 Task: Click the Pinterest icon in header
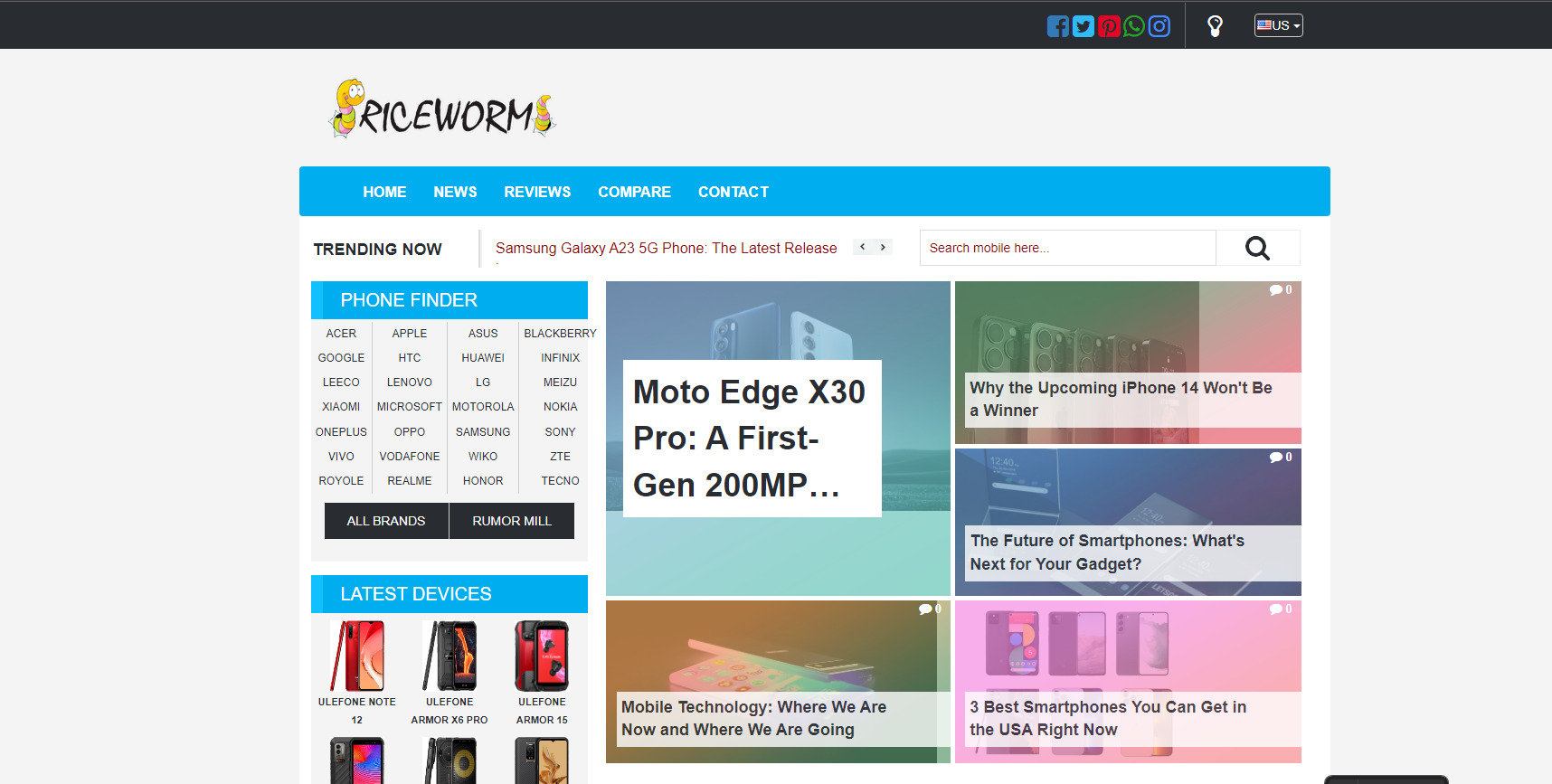click(x=1108, y=26)
